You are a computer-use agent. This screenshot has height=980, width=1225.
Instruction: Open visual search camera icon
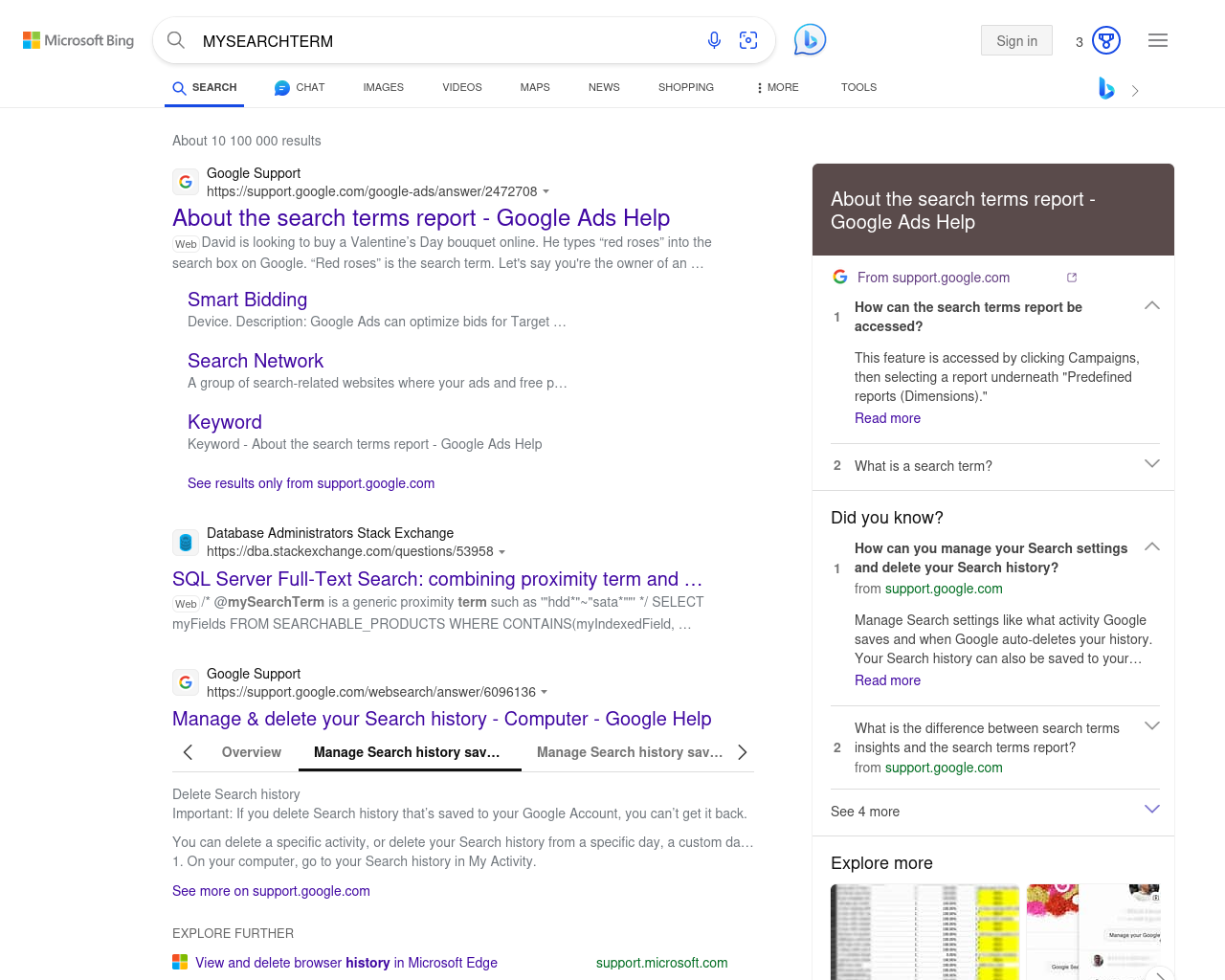(x=748, y=40)
